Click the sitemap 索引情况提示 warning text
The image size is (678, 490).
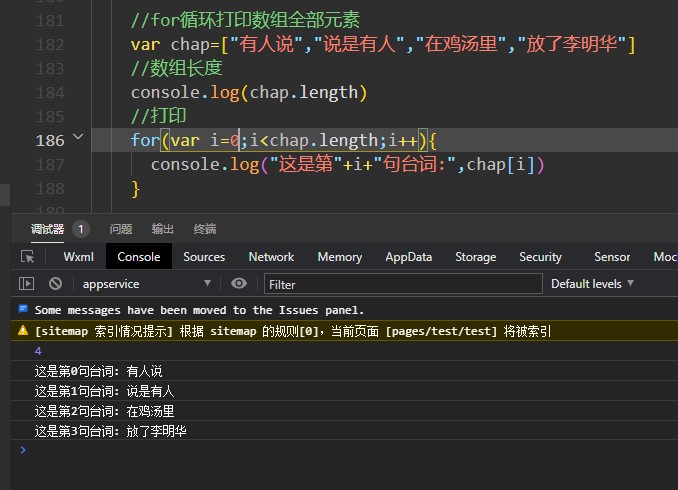pos(293,331)
